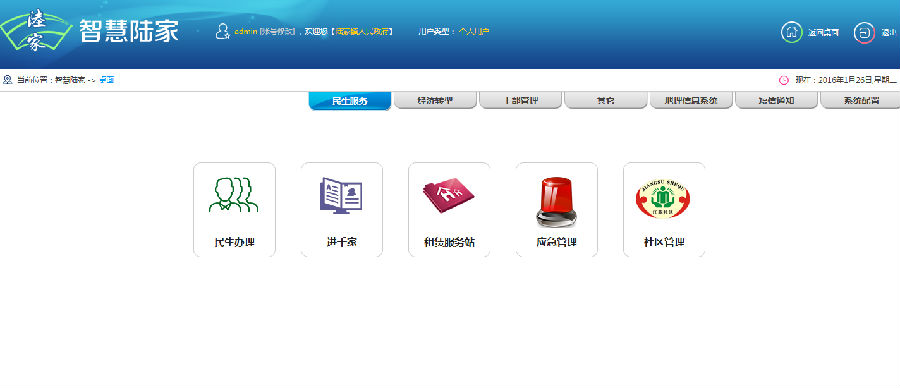Image resolution: width=900 pixels, height=388 pixels.
Task: Click the 返回桌面 home icon
Action: pyautogui.click(x=791, y=32)
